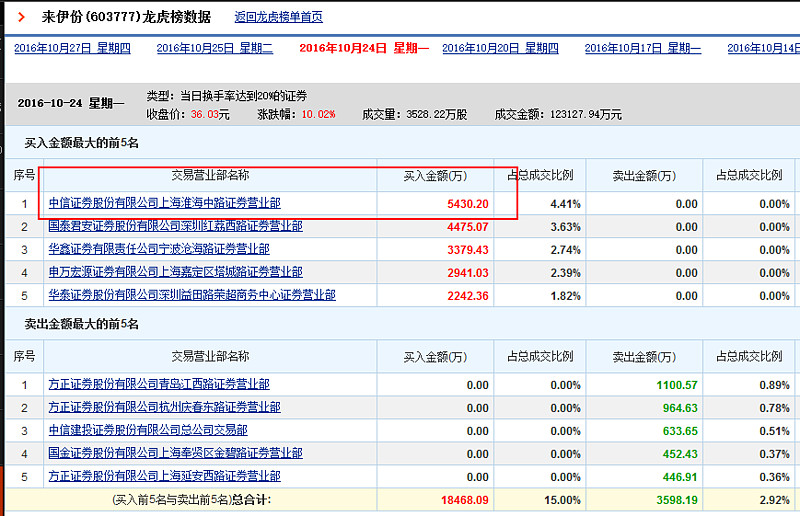Click sell percentage 0.37%
Screen dimensions: 800x516
pyautogui.click(x=774, y=454)
